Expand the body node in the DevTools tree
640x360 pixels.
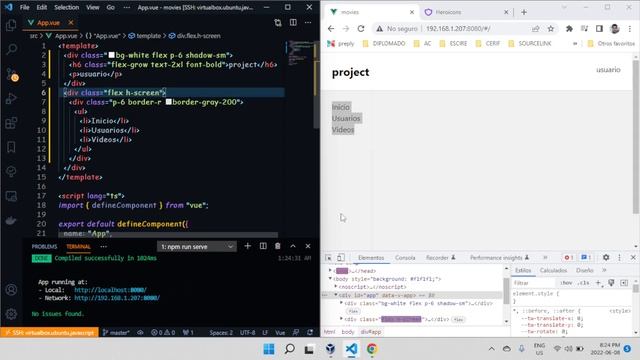(x=330, y=279)
